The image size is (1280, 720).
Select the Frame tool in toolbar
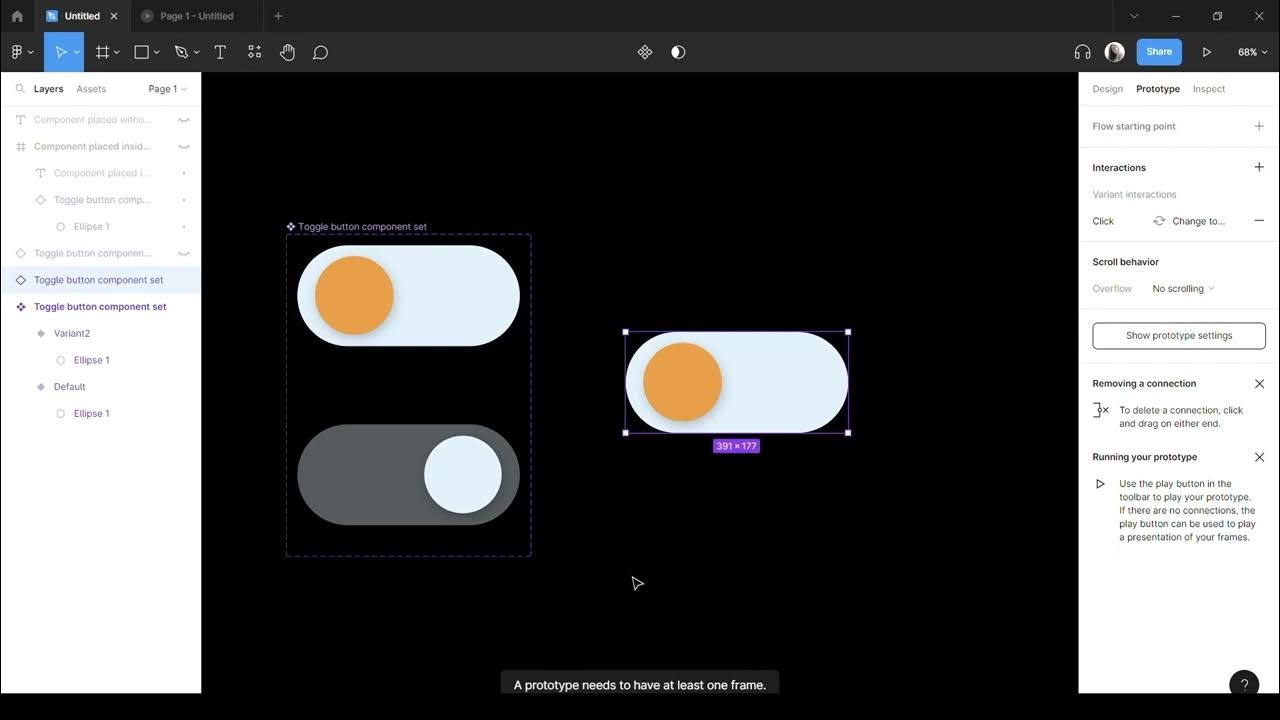click(x=102, y=52)
